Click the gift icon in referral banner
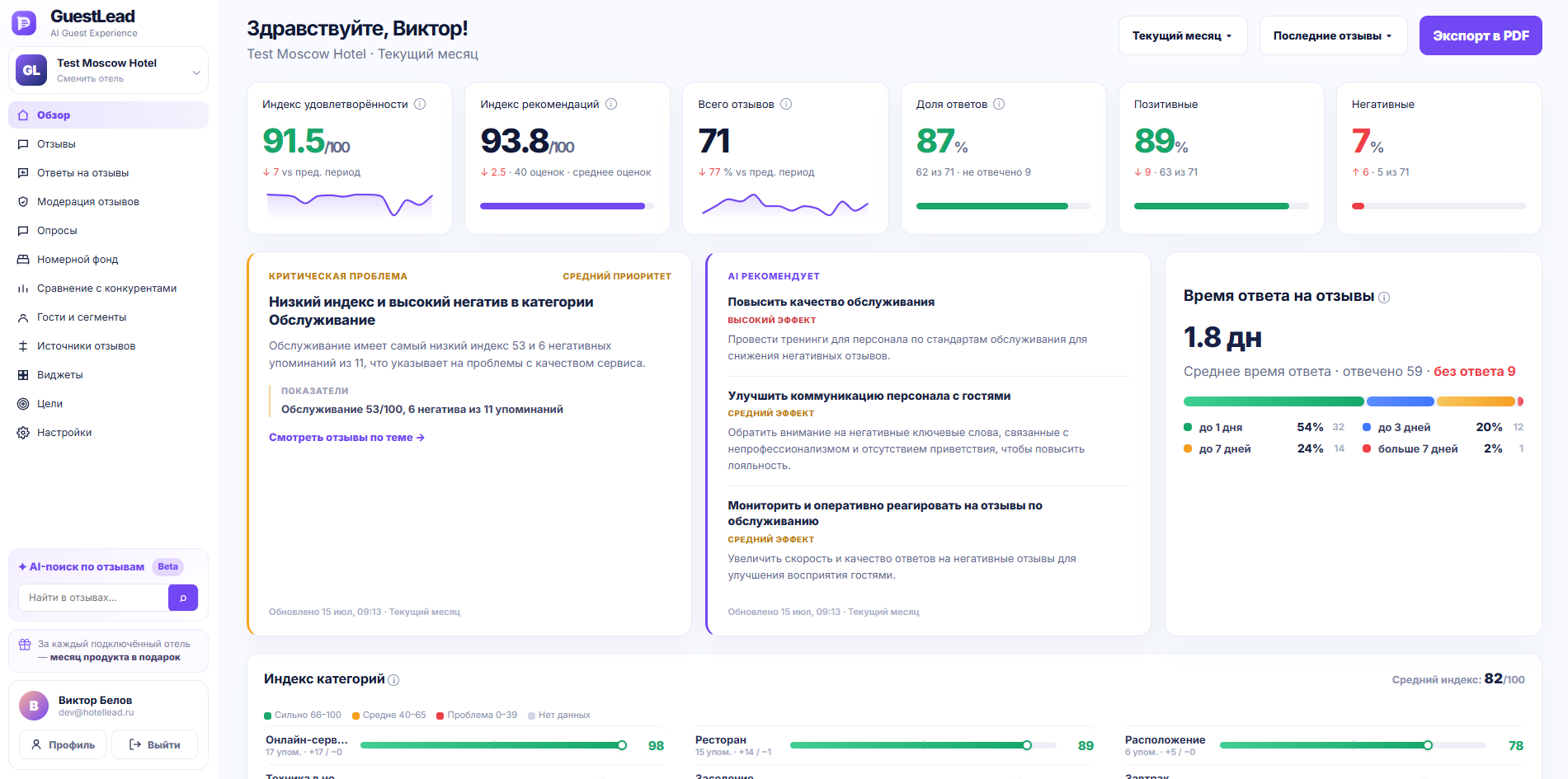Screen dimensions: 1568x779 (25, 645)
